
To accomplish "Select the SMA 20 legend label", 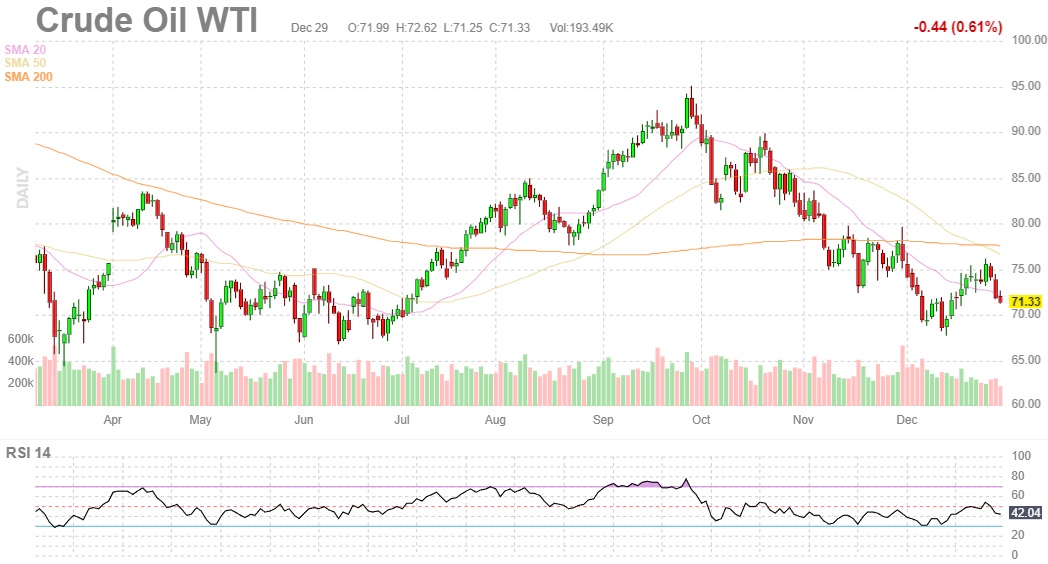I will [x=25, y=49].
